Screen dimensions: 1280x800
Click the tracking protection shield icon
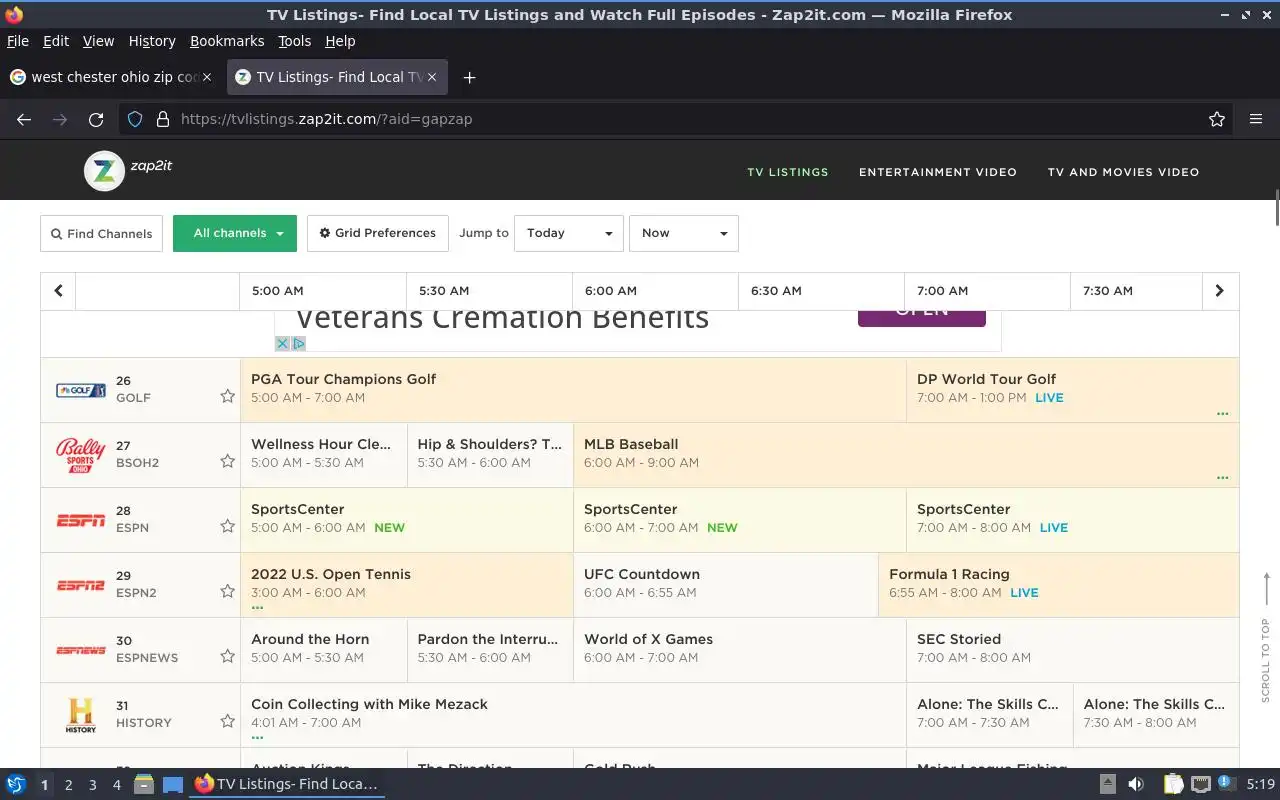tap(135, 119)
